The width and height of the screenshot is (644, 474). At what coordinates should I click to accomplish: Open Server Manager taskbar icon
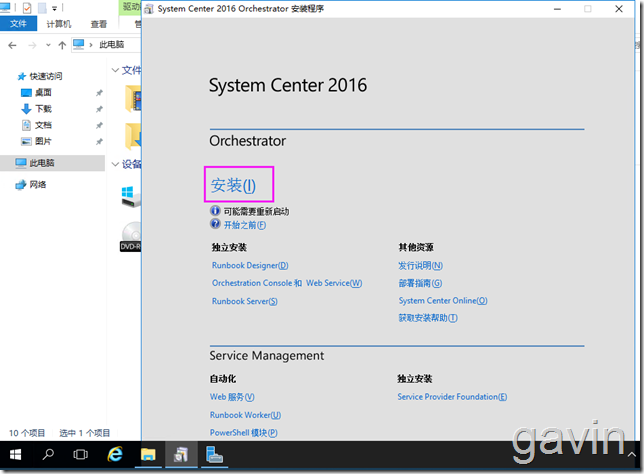point(214,454)
